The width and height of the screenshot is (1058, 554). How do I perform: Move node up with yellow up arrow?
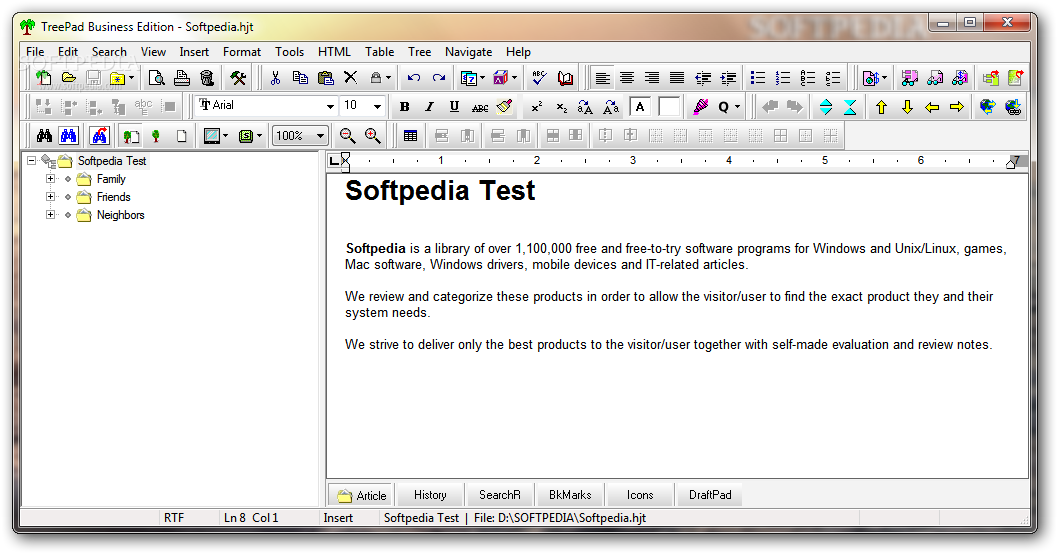[x=881, y=107]
